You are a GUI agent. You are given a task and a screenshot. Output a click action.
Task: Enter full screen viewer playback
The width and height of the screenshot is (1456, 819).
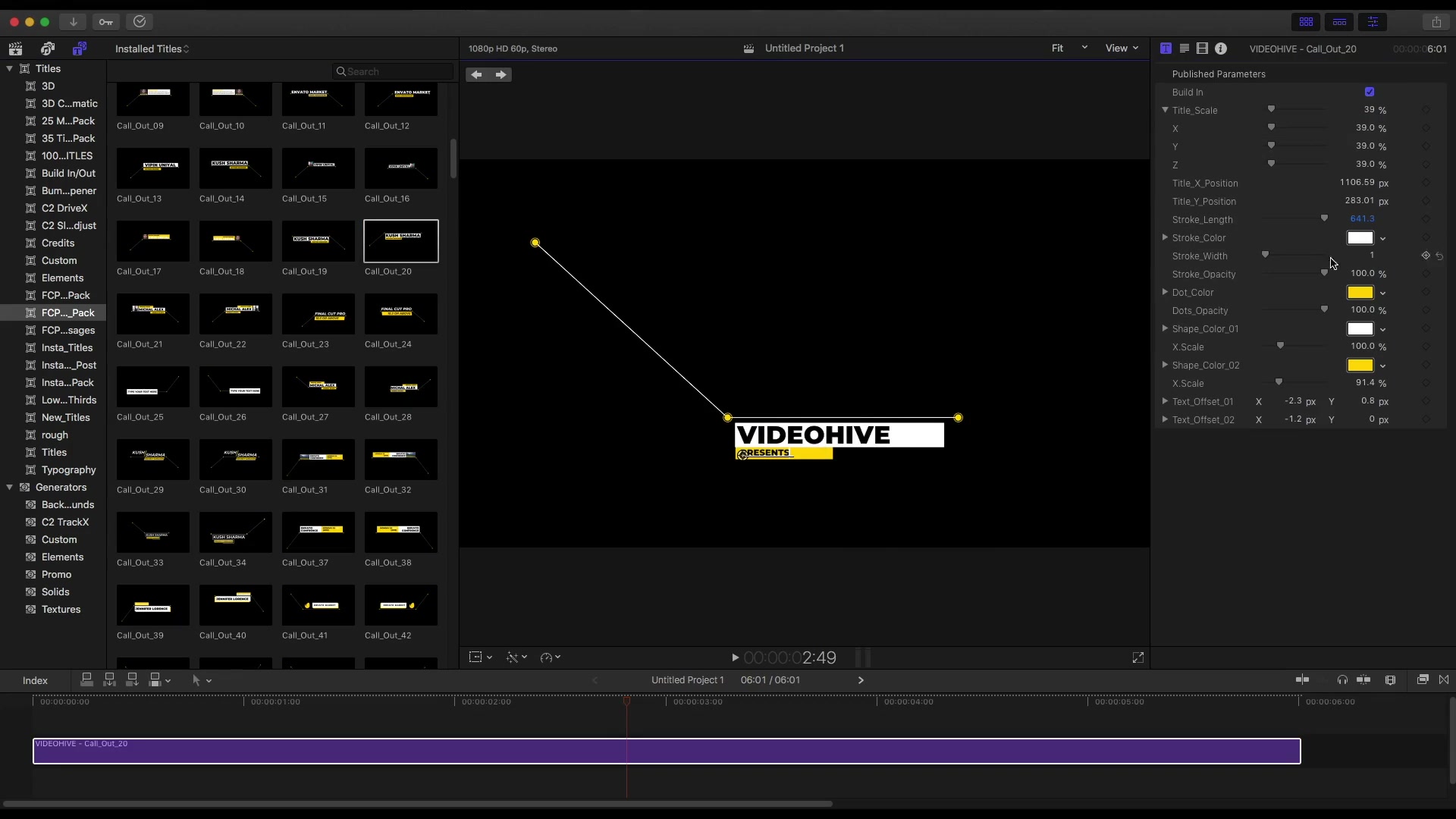coord(1138,657)
